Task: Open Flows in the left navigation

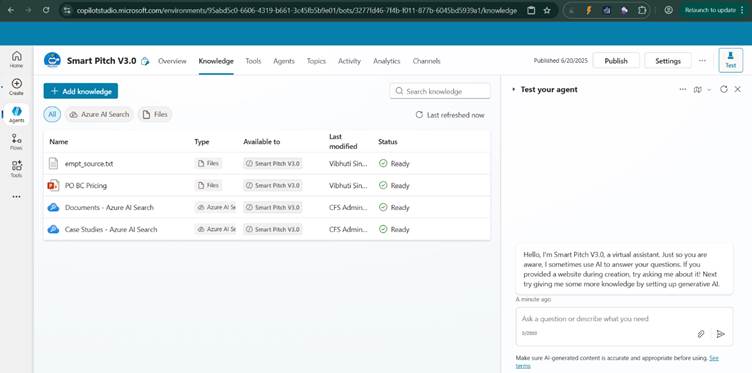Action: tap(16, 142)
